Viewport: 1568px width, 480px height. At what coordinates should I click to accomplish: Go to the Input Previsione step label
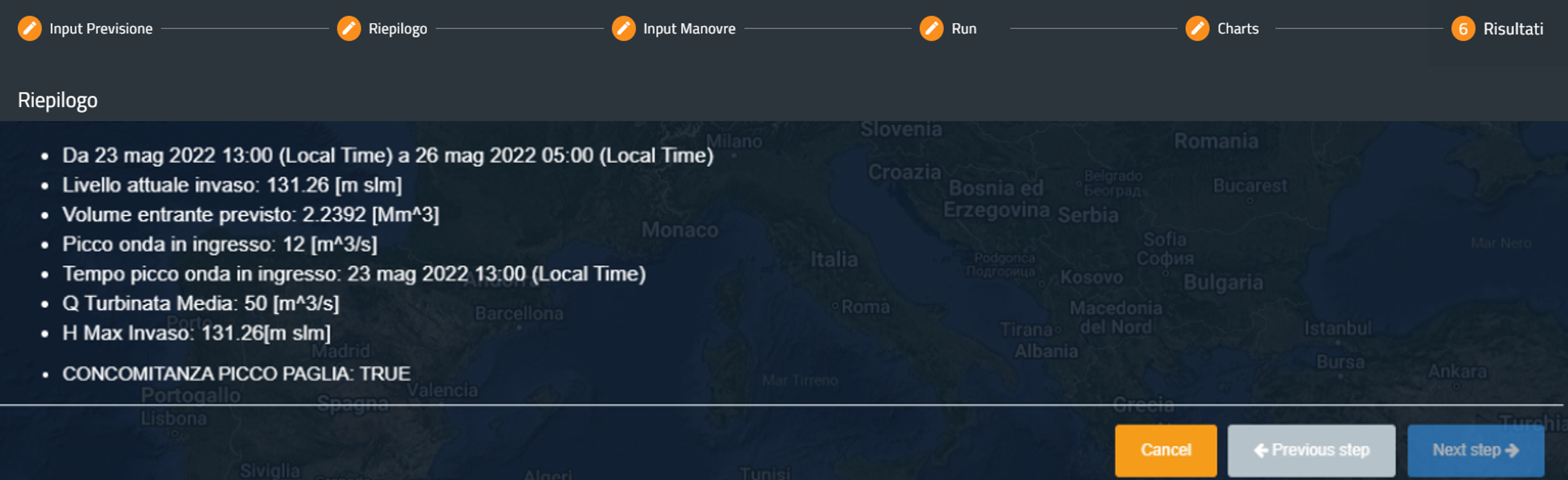101,28
